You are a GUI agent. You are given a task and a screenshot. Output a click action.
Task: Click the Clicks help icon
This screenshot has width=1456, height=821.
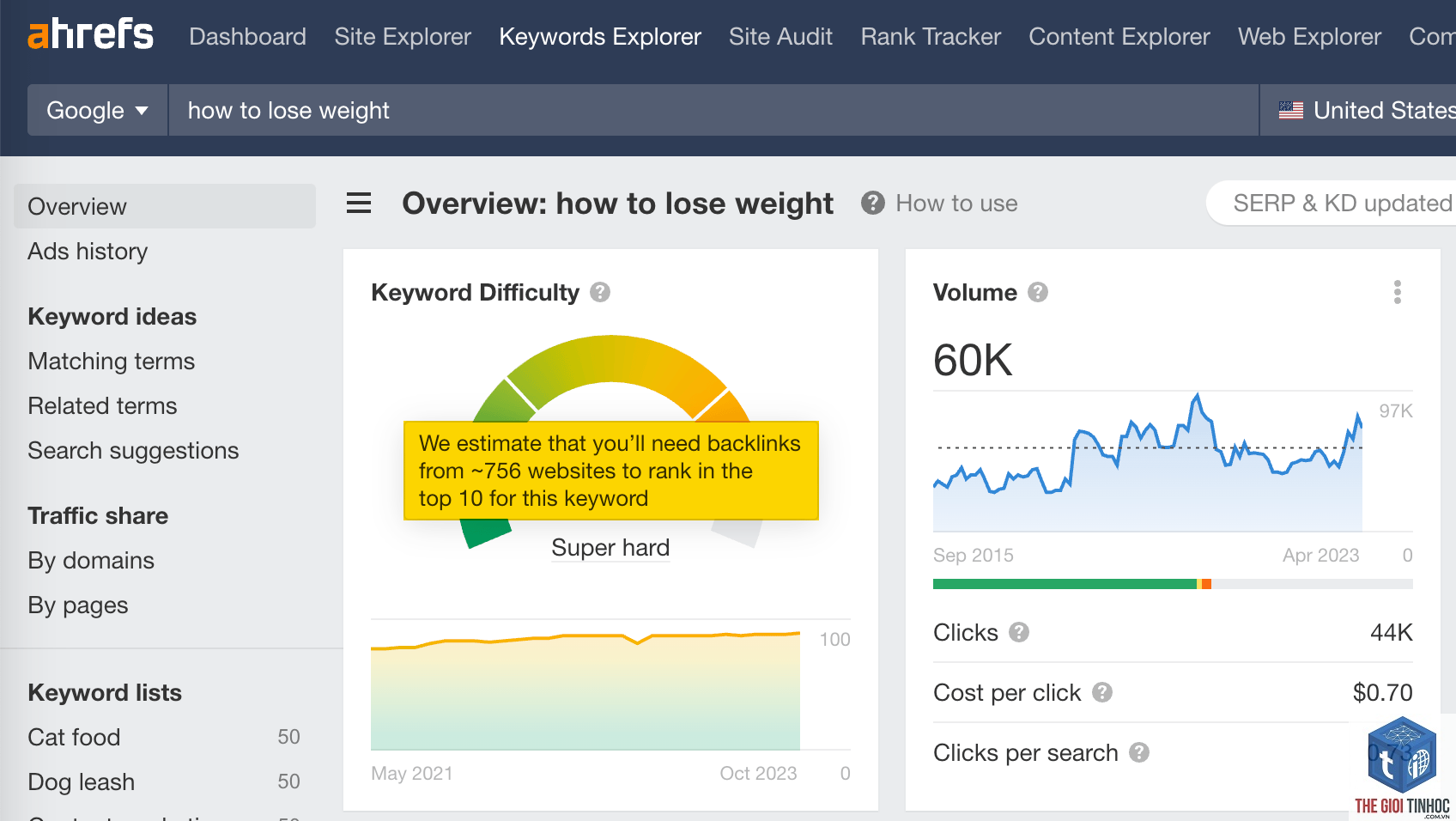click(1019, 632)
